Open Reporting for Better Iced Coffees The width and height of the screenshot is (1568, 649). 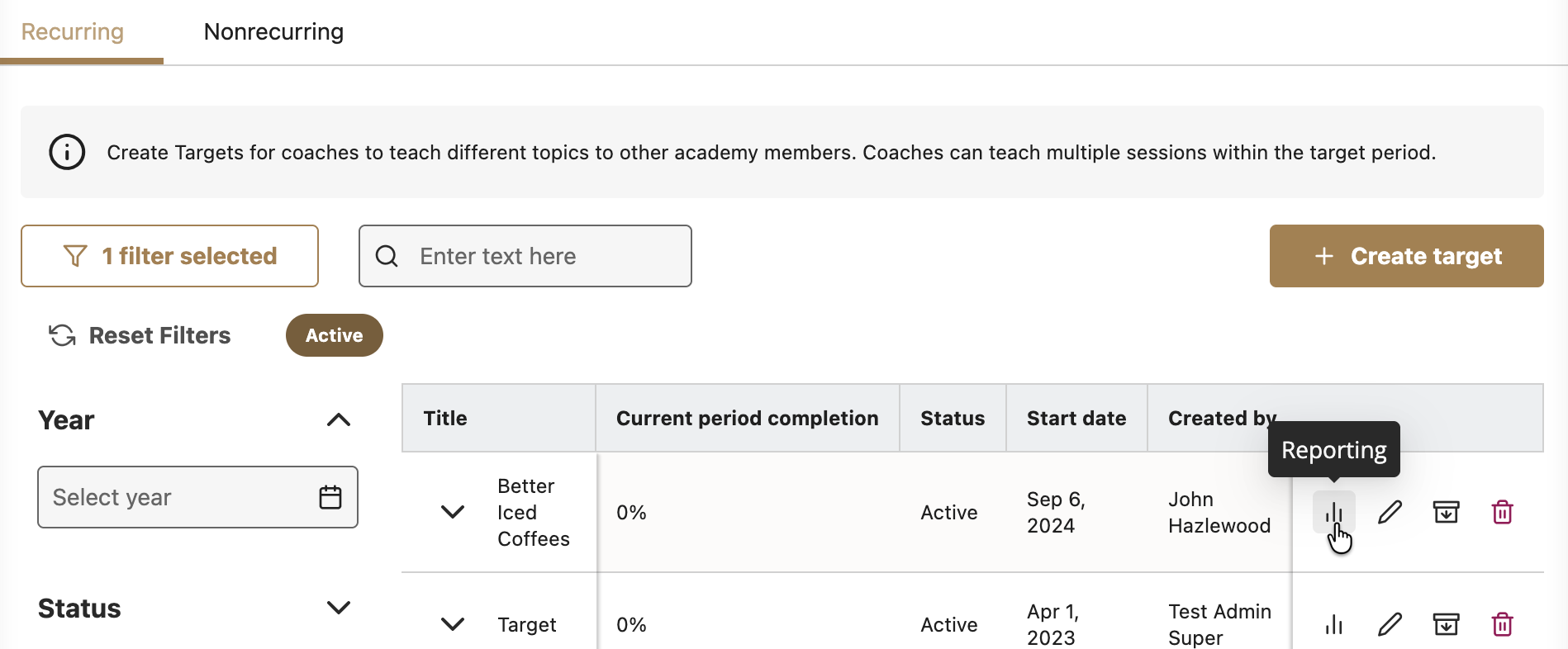click(x=1333, y=513)
